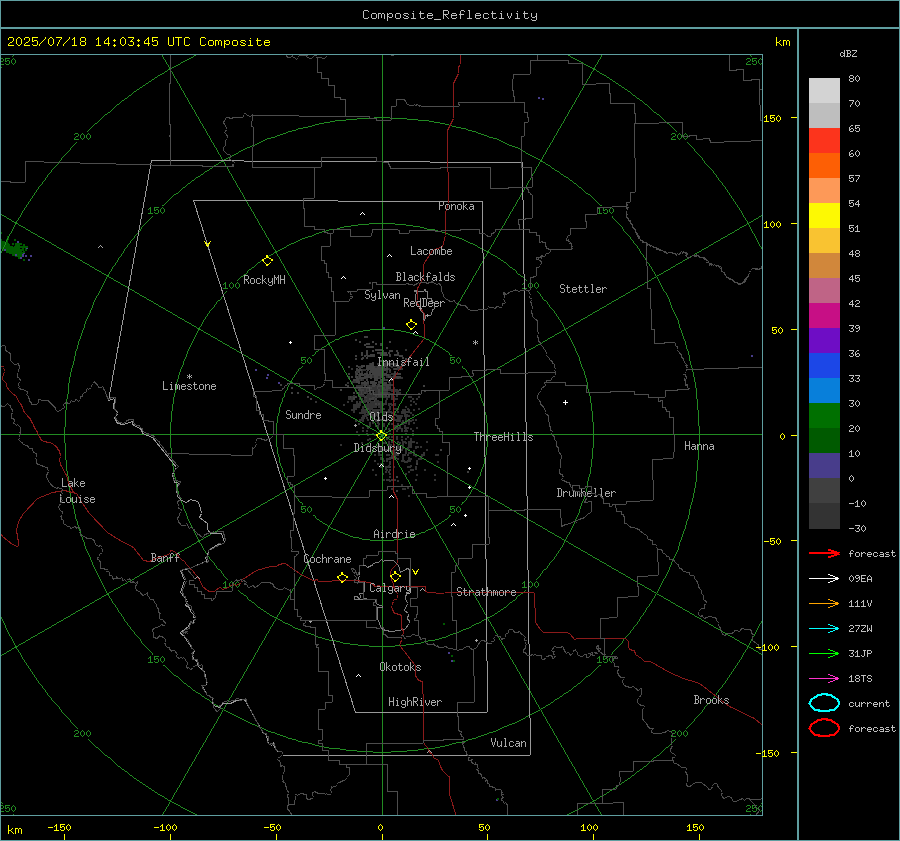Click the orange 111V arrow icon
Screen dimensions: 900x841
pyautogui.click(x=824, y=603)
